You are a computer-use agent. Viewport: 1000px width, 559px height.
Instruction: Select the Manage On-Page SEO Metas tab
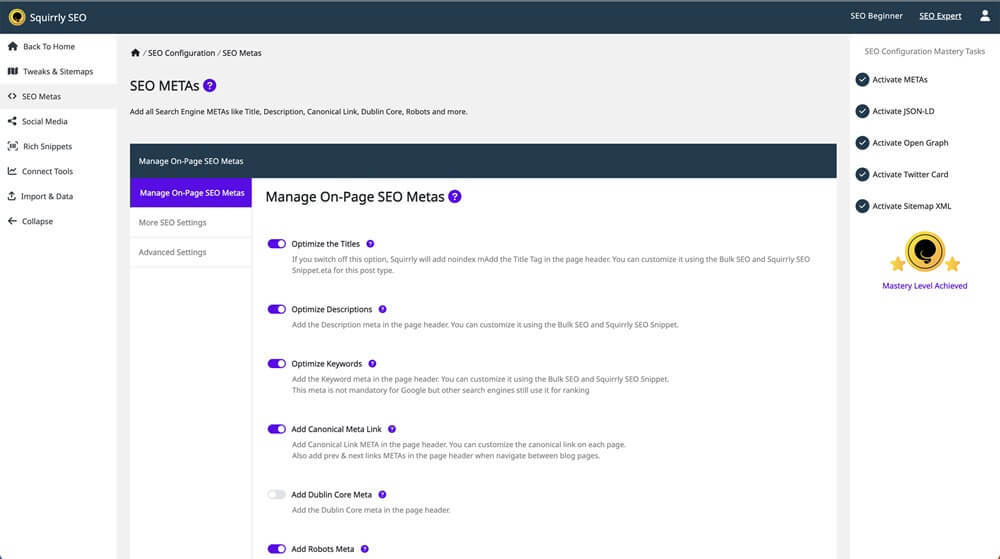(191, 192)
